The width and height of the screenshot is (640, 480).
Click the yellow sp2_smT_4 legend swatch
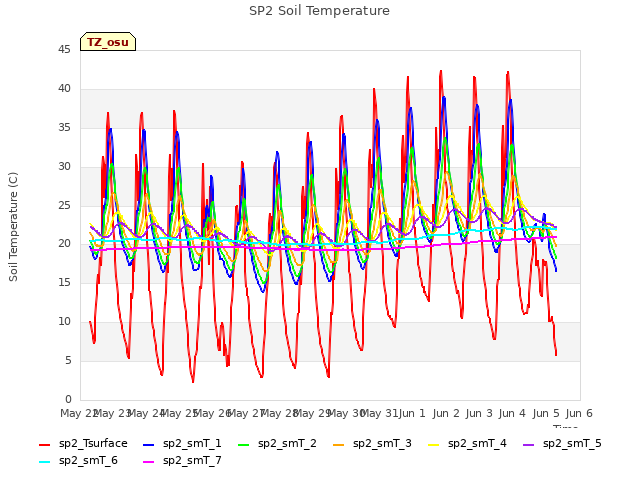pos(433,444)
